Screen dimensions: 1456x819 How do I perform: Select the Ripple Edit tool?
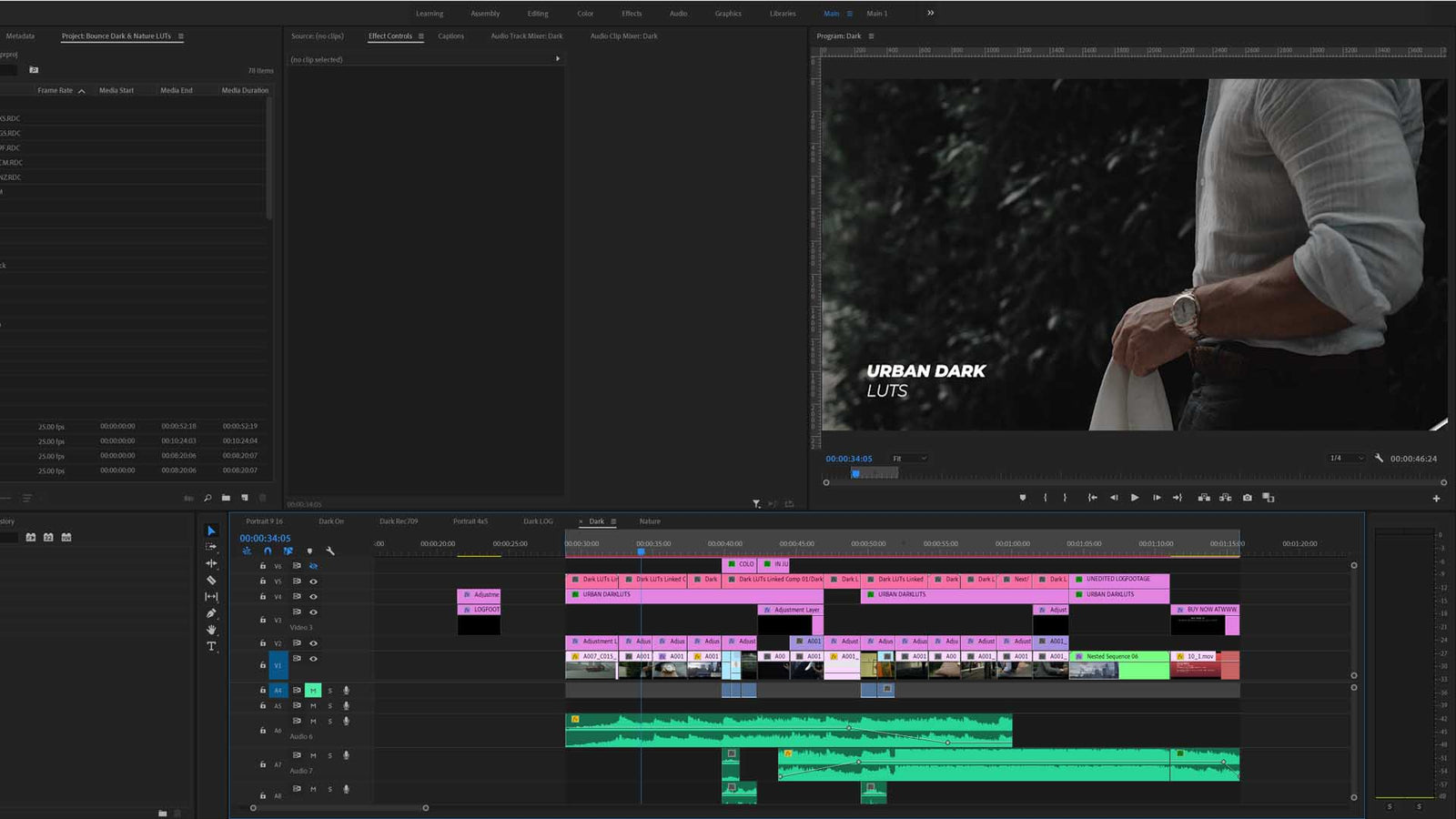click(211, 564)
